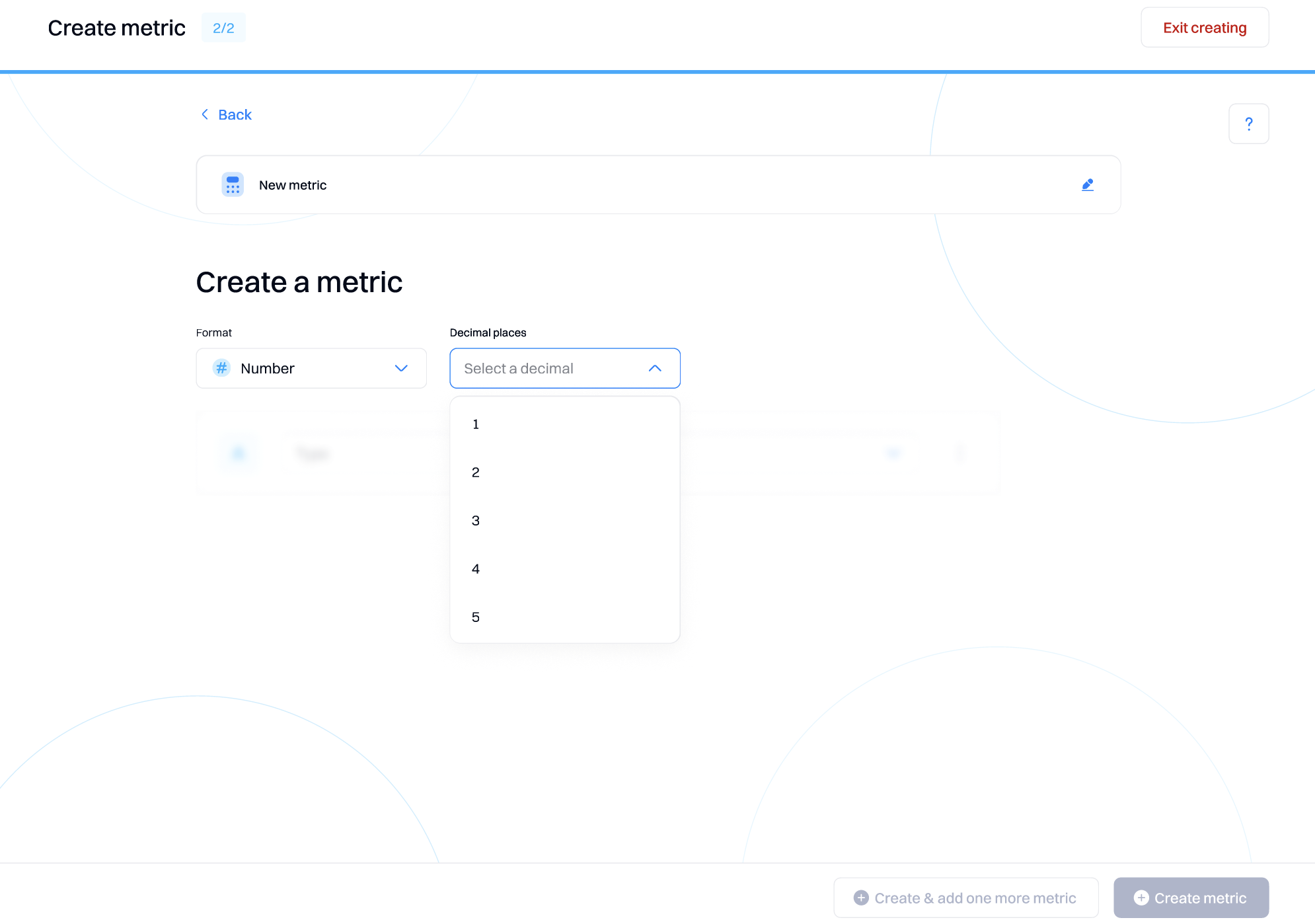Go Back to previous step
Screen dimensions: 1315x924
pyautogui.click(x=235, y=114)
